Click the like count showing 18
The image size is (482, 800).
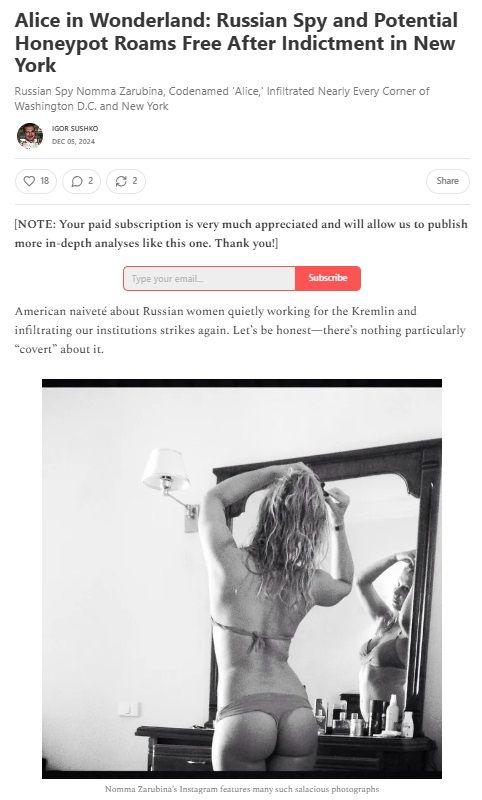coord(44,181)
